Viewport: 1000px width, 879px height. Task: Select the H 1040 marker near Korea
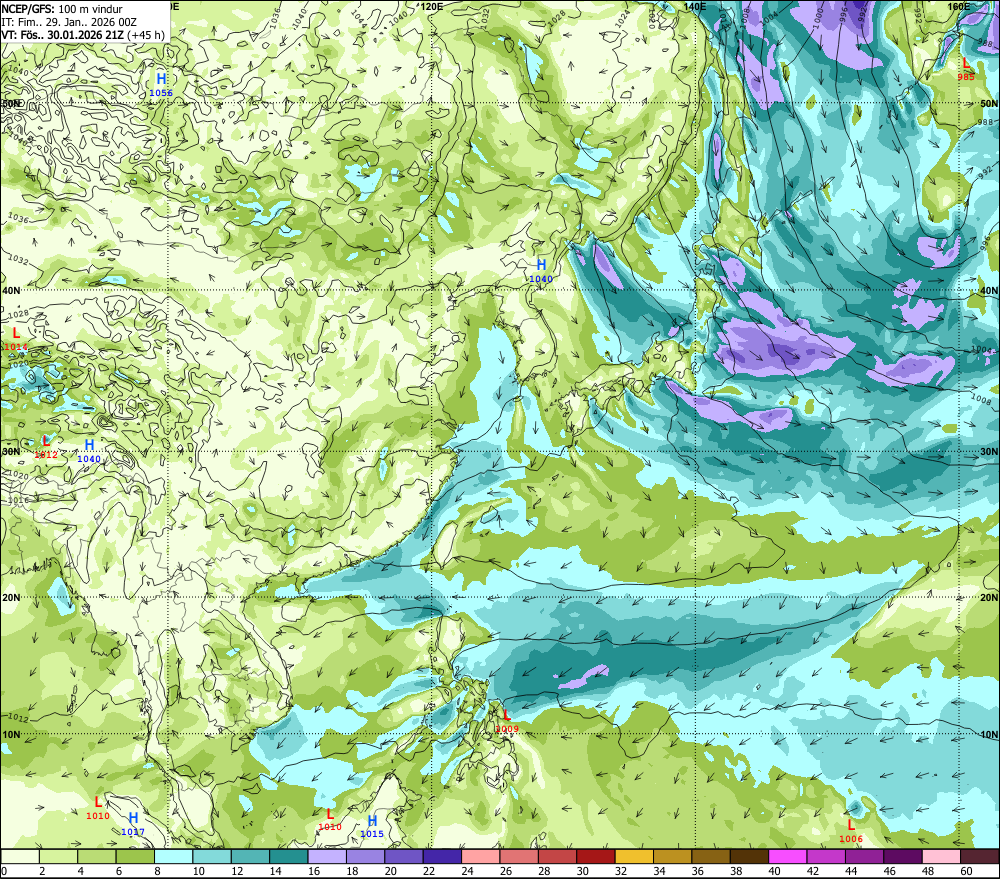541,270
